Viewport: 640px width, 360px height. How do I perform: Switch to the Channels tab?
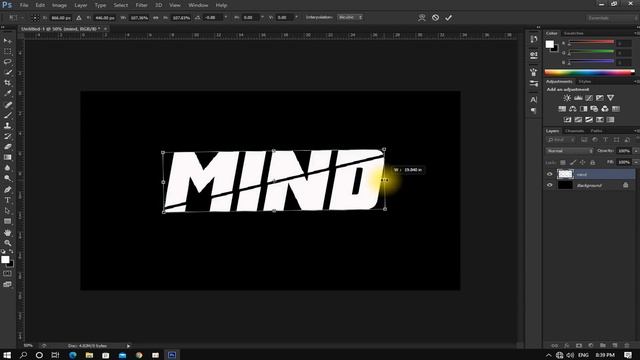[575, 131]
